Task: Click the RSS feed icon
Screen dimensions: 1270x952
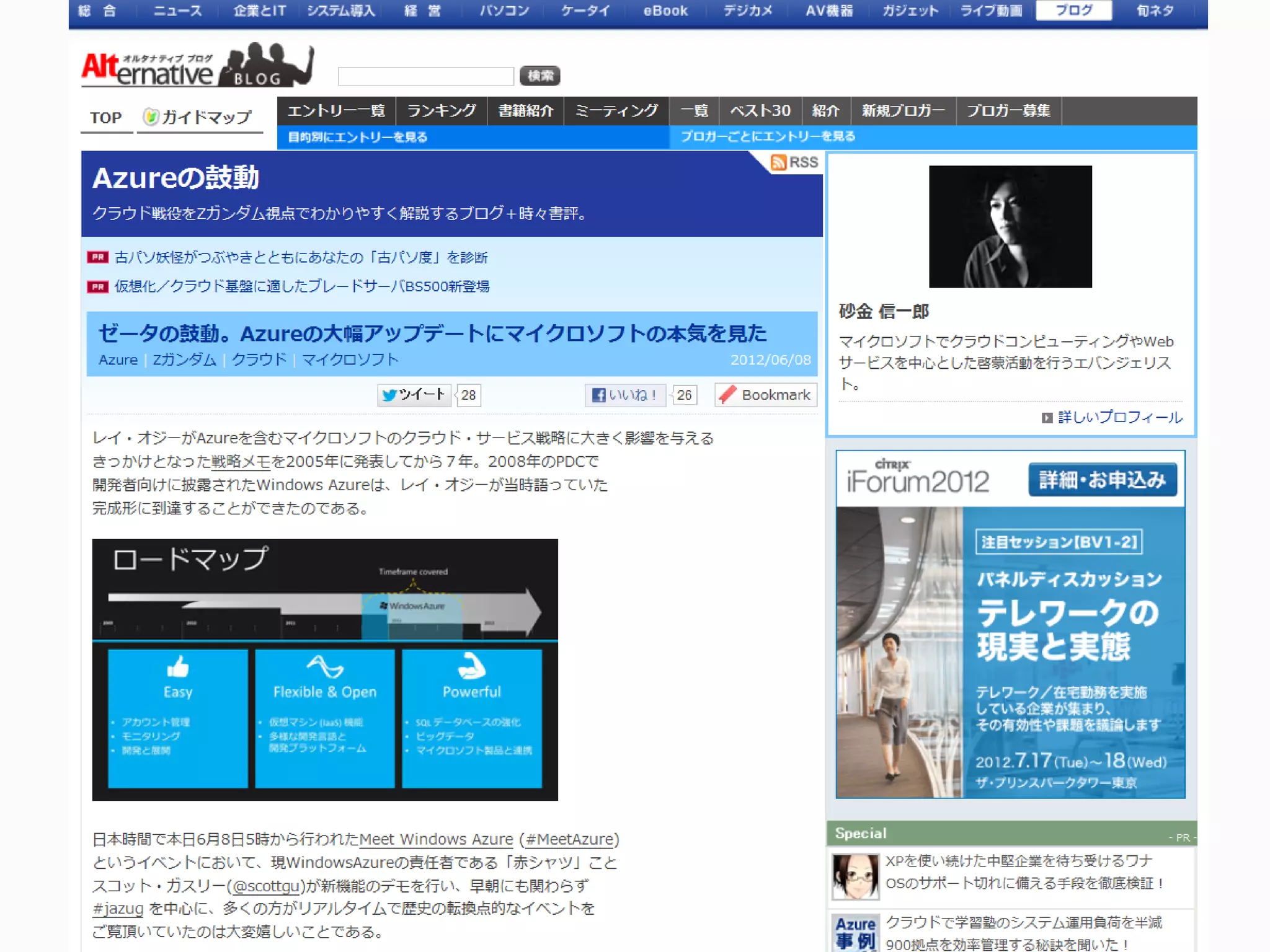Action: (778, 162)
